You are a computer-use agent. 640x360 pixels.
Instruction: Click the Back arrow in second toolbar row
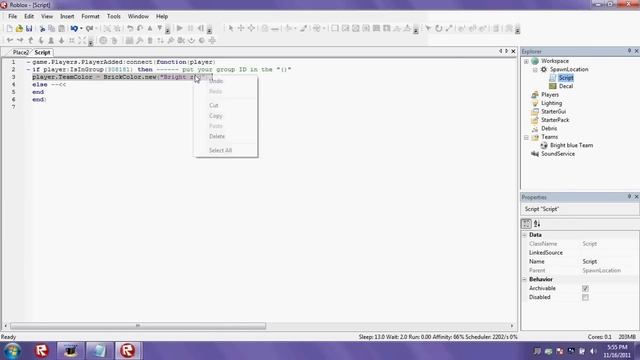click(x=10, y=40)
